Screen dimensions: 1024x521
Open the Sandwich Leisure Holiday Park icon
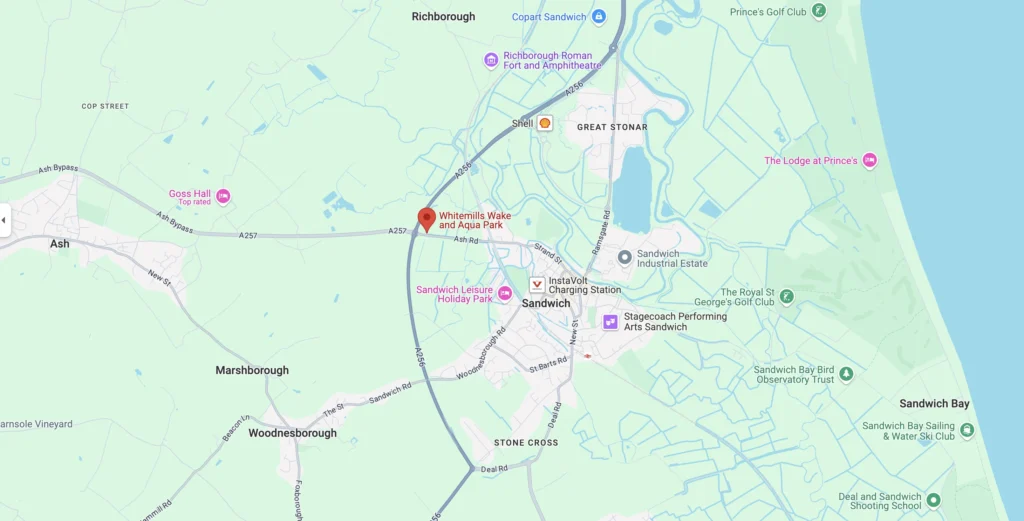pos(504,294)
